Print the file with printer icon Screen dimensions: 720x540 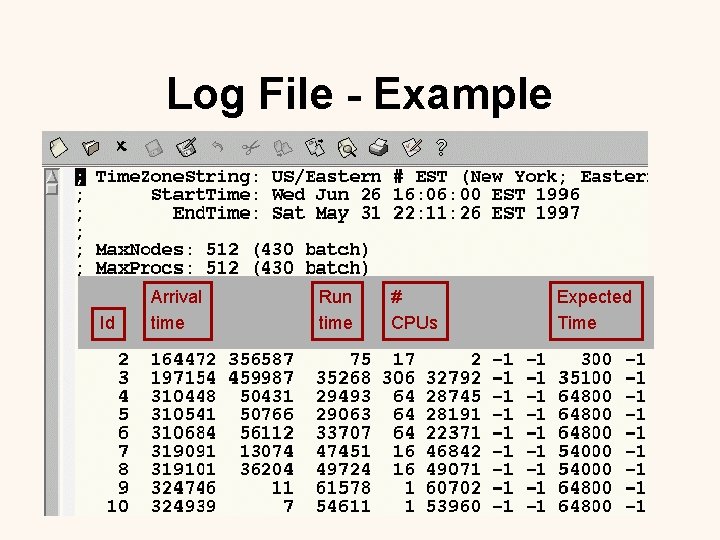pyautogui.click(x=379, y=147)
